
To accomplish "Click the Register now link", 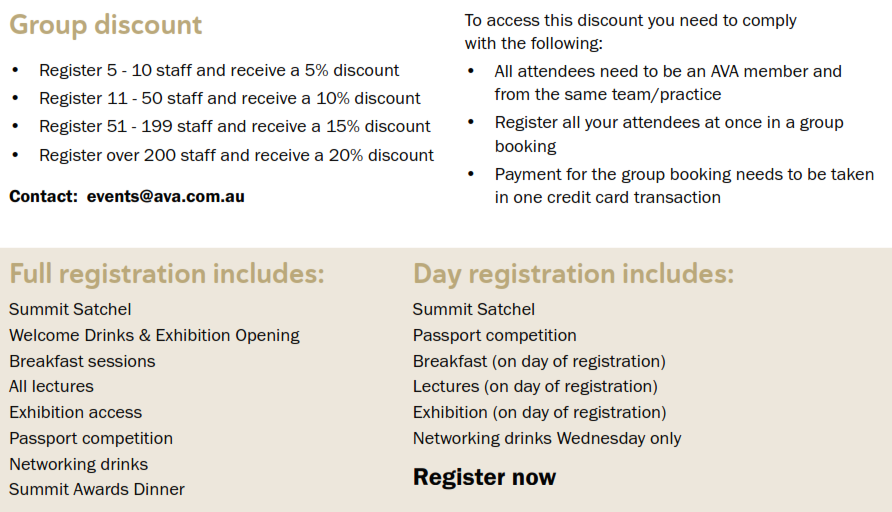I will (484, 477).
